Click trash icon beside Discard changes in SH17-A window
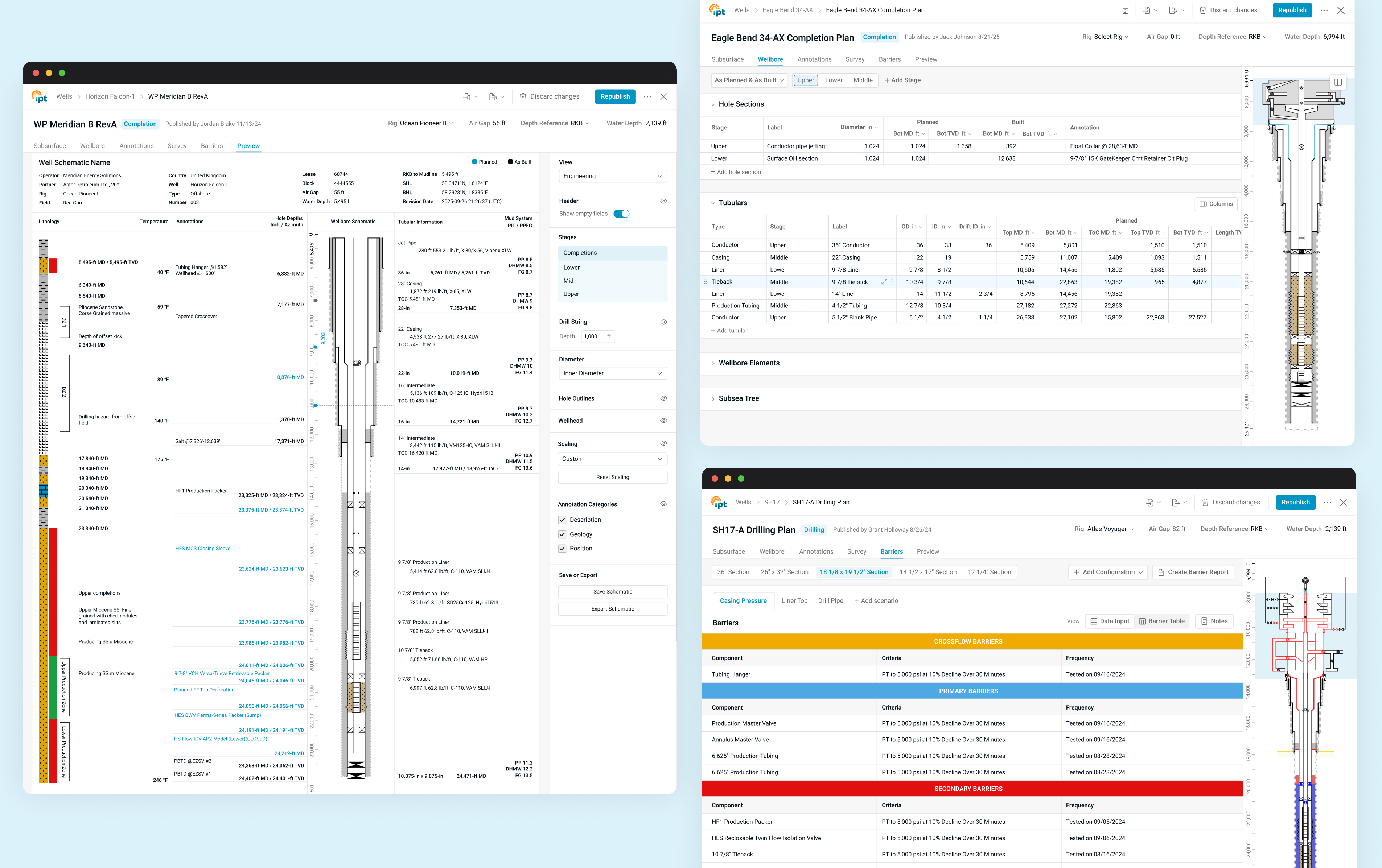The width and height of the screenshot is (1382, 868). point(1205,503)
